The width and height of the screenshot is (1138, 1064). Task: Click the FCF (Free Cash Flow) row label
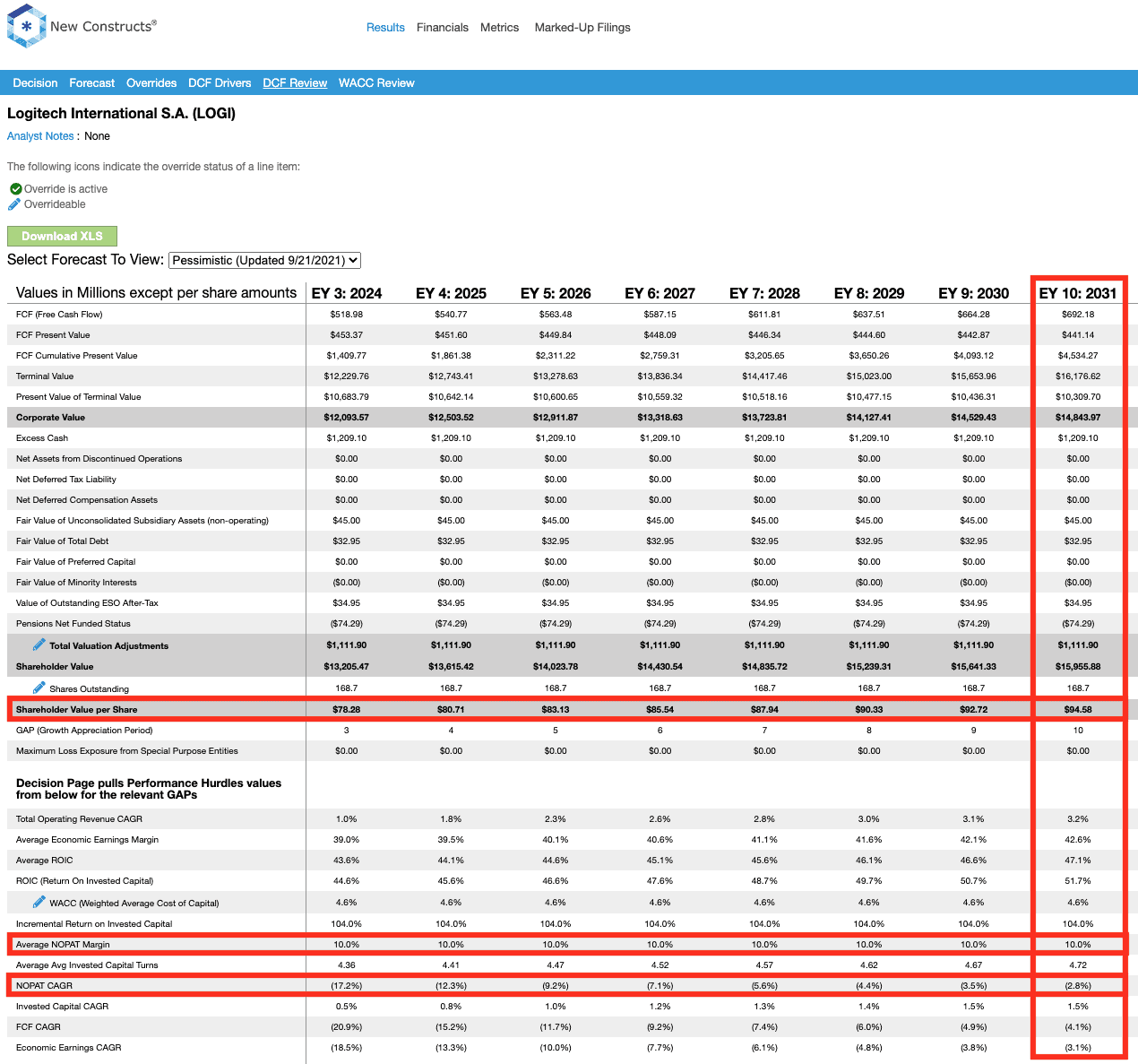point(59,315)
